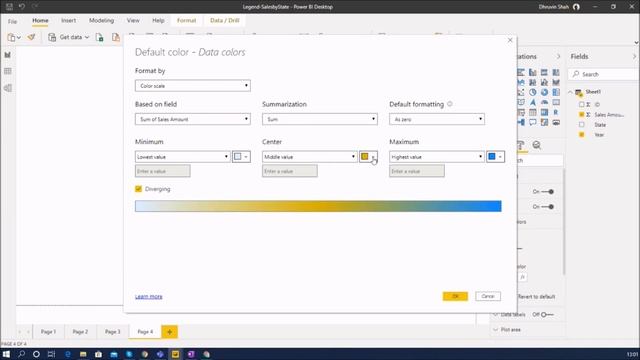Viewport: 640px width, 360px height.
Task: Collapse the Fields pane chevron
Action: (634, 56)
